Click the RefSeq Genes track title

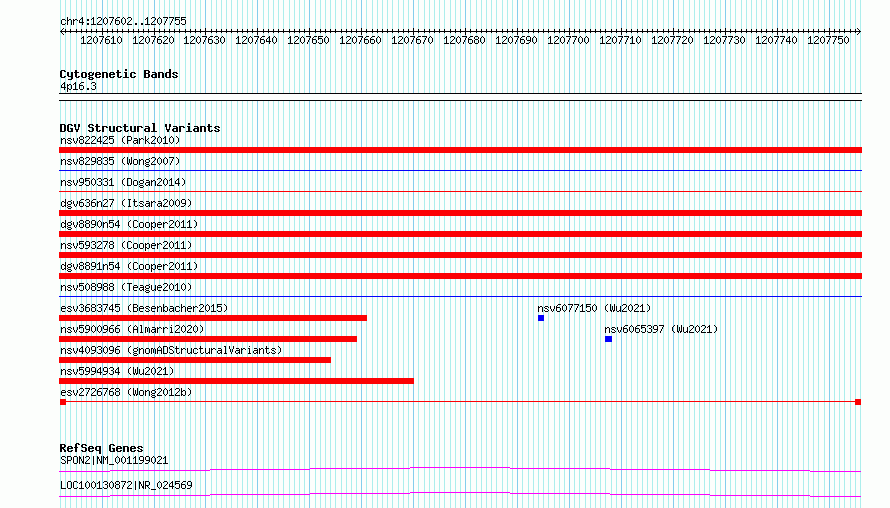coord(101,448)
